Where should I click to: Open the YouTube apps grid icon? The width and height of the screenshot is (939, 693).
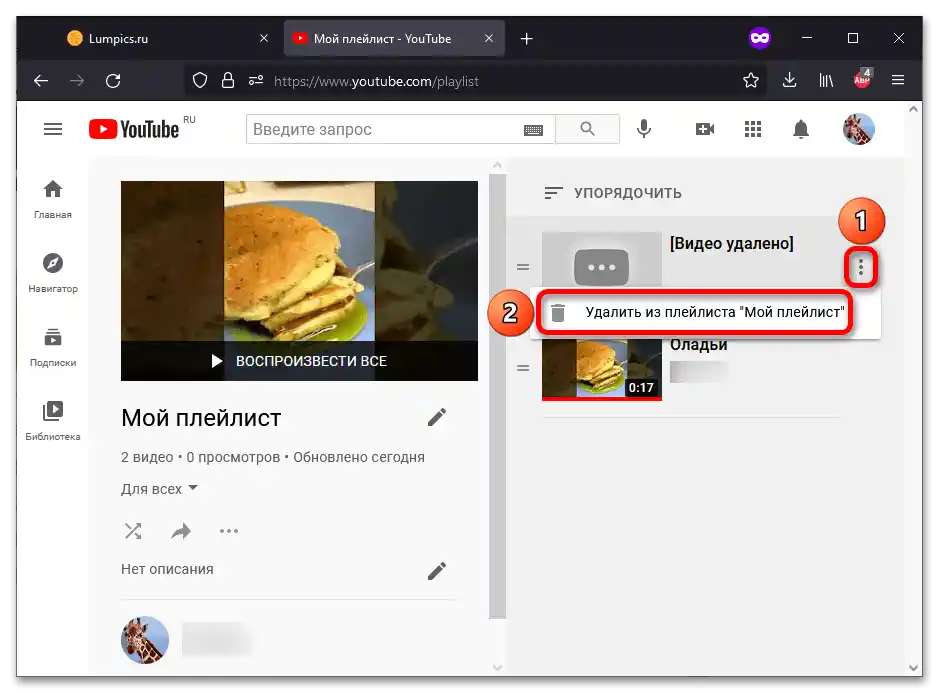click(x=753, y=129)
